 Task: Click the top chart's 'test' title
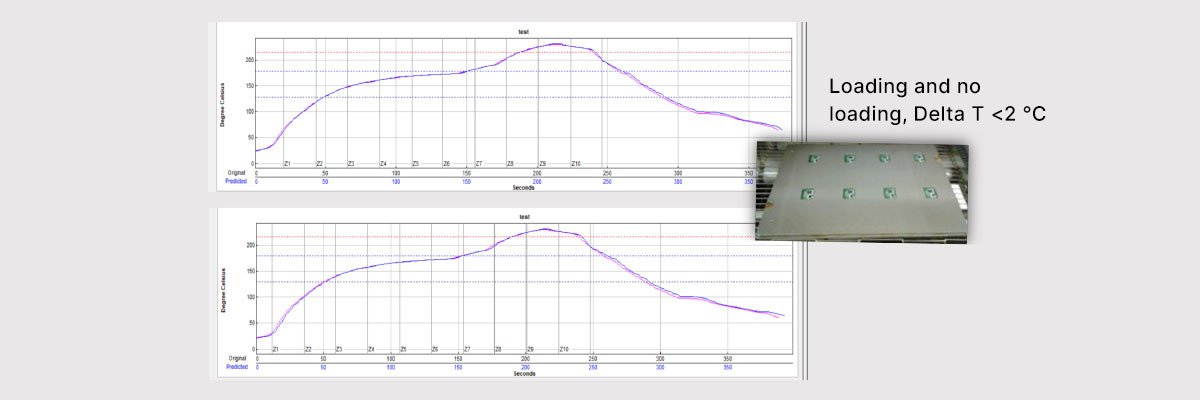tap(523, 31)
